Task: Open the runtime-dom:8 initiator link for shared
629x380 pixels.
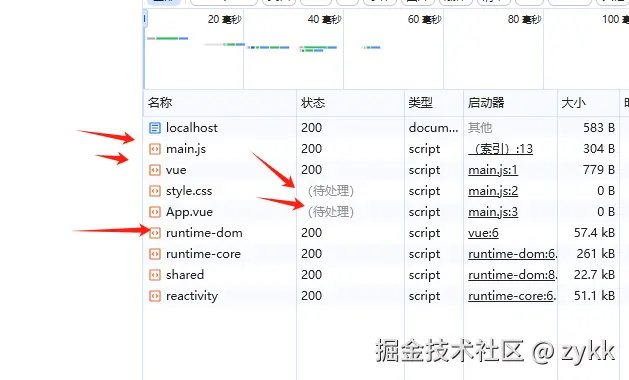Action: [512, 275]
